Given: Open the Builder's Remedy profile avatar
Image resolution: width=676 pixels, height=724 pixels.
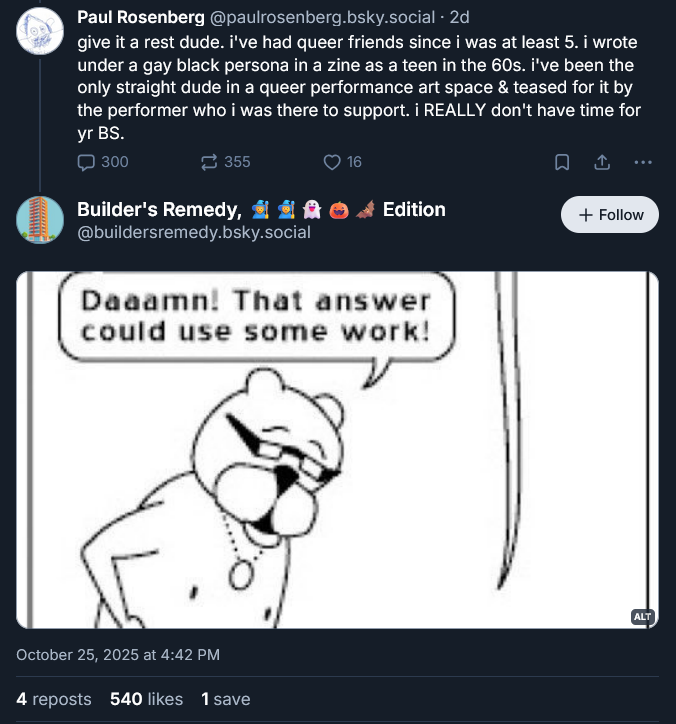Looking at the screenshot, I should tap(41, 220).
